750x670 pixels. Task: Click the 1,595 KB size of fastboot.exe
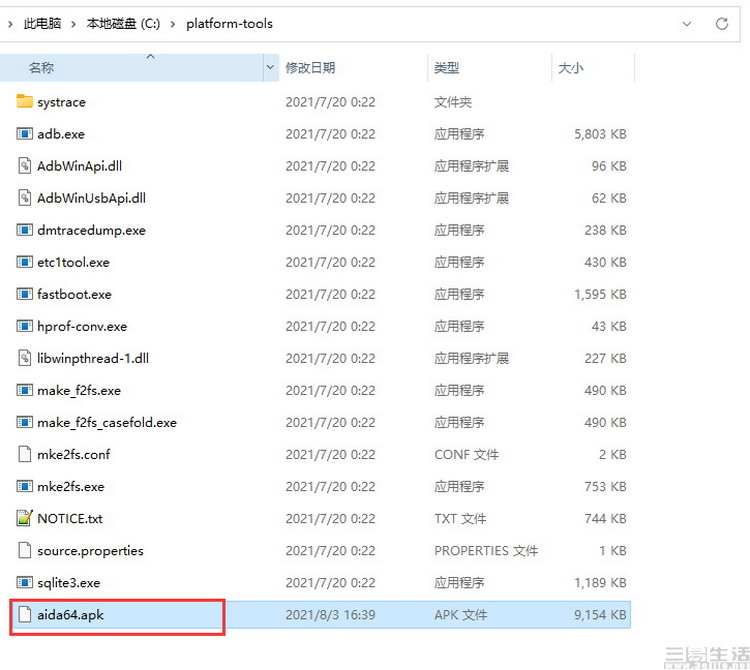tap(600, 294)
